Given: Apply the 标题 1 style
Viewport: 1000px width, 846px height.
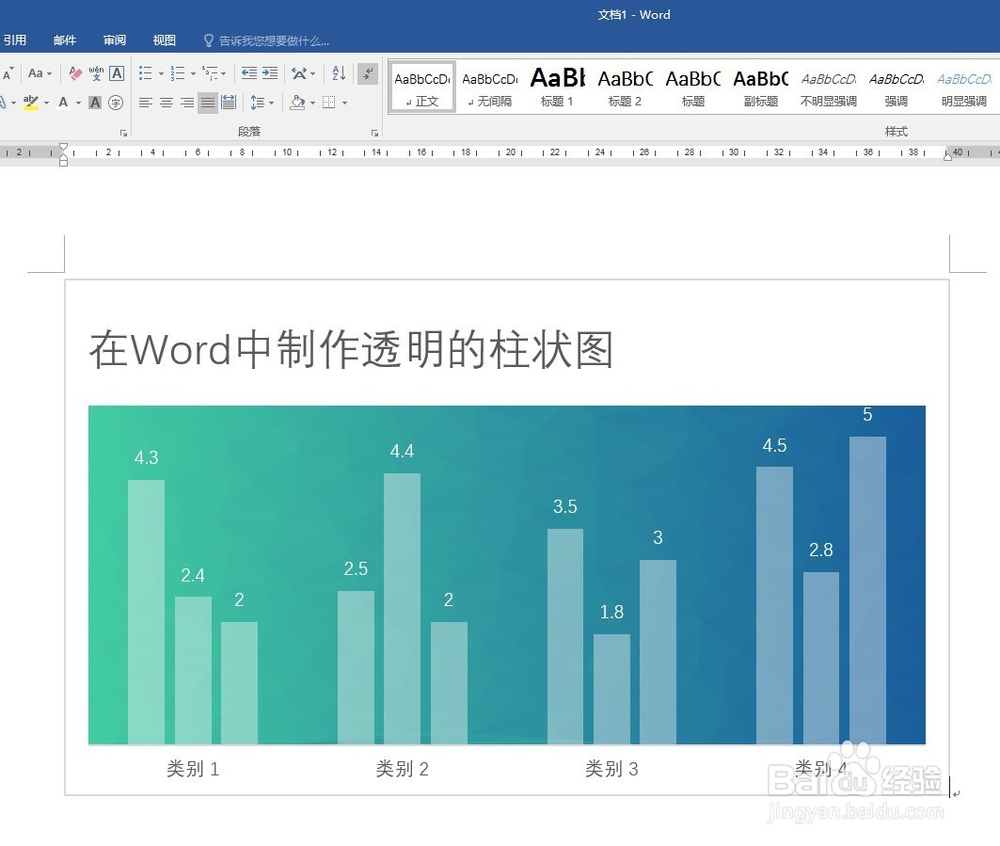Looking at the screenshot, I should (557, 85).
